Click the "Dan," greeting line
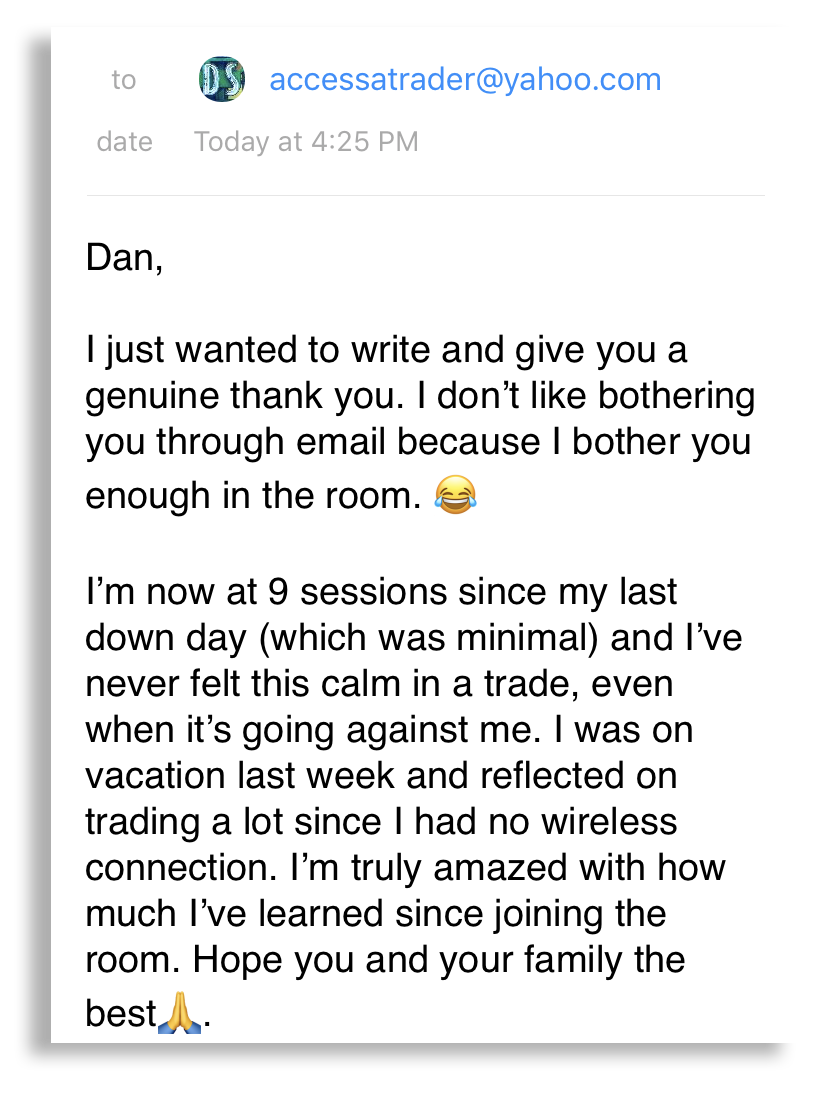The height and width of the screenshot is (1094, 831). 124,257
